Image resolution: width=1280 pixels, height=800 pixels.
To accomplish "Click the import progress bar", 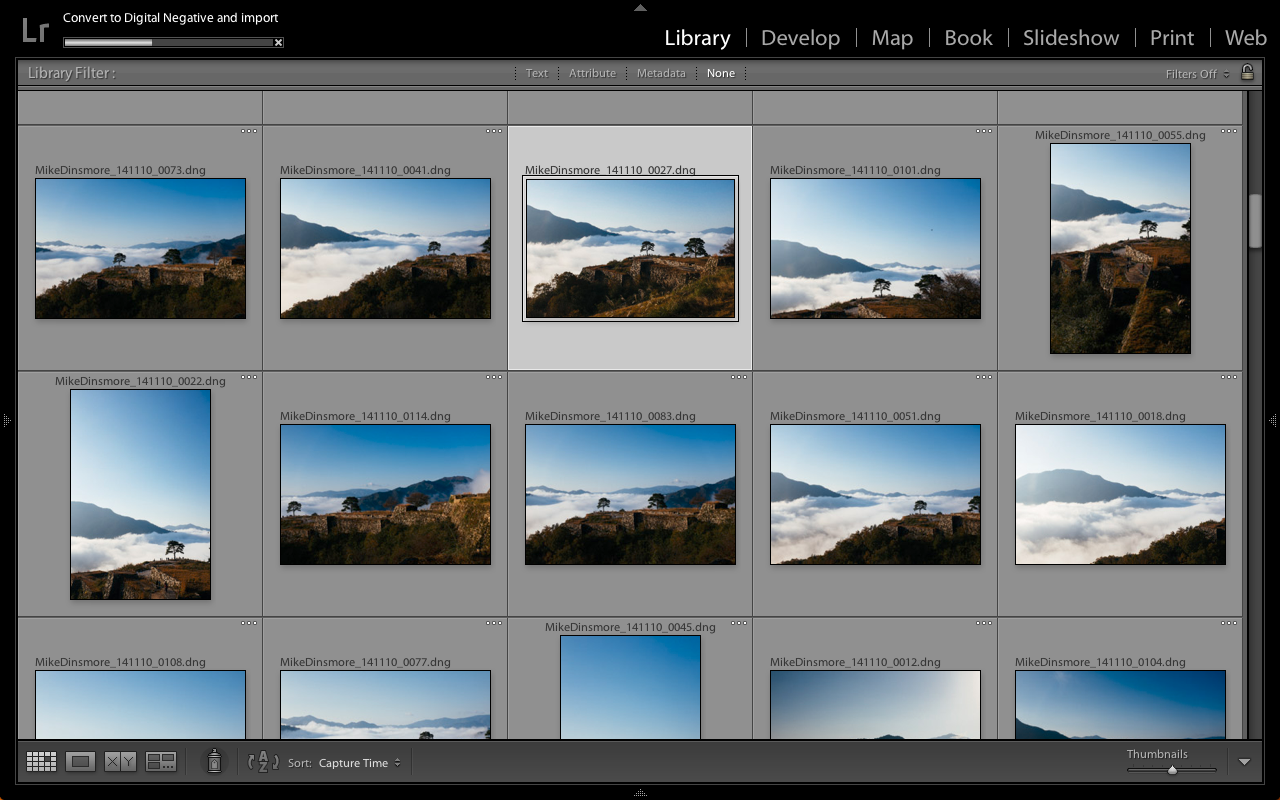I will pos(169,43).
